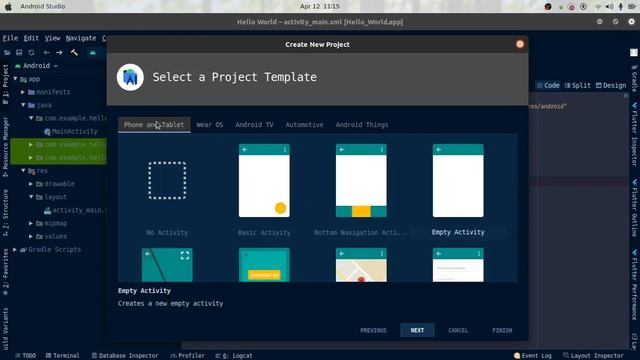The image size is (640, 360).
Task: Open the Profiler tool window
Action: click(x=187, y=356)
